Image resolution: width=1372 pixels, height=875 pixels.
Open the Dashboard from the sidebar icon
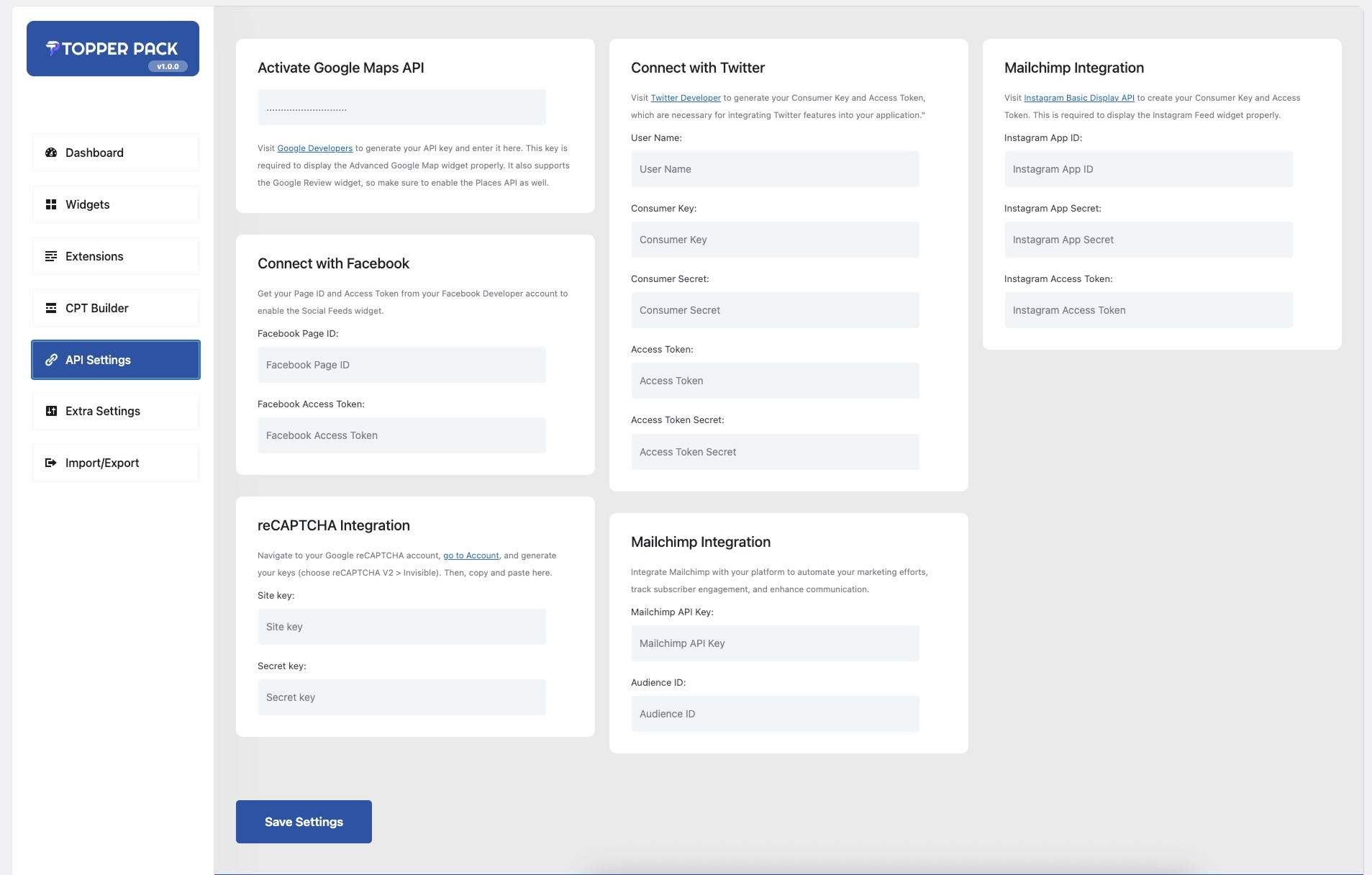click(50, 153)
